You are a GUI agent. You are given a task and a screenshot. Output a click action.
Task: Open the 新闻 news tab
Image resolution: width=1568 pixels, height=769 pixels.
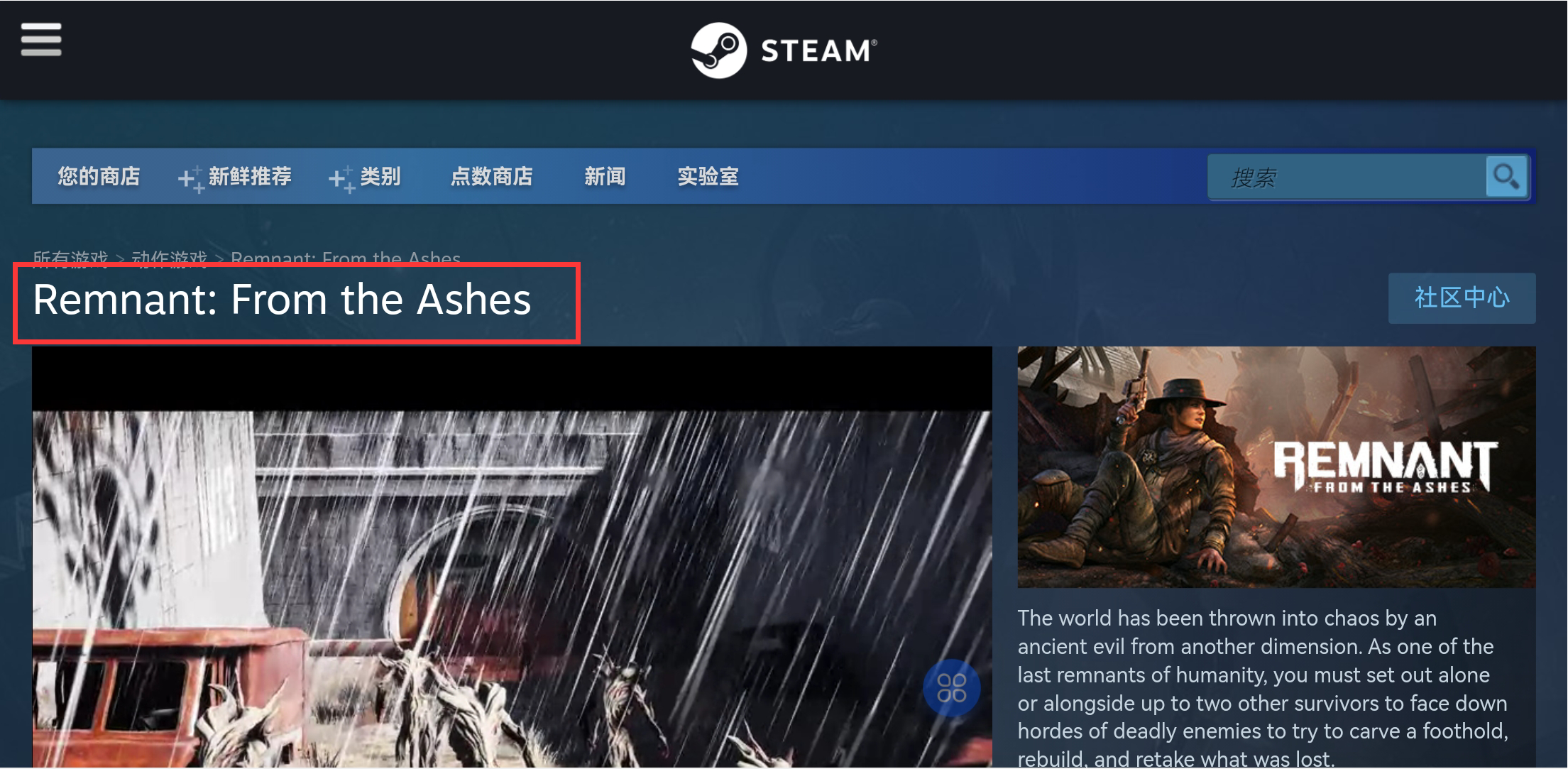point(605,176)
